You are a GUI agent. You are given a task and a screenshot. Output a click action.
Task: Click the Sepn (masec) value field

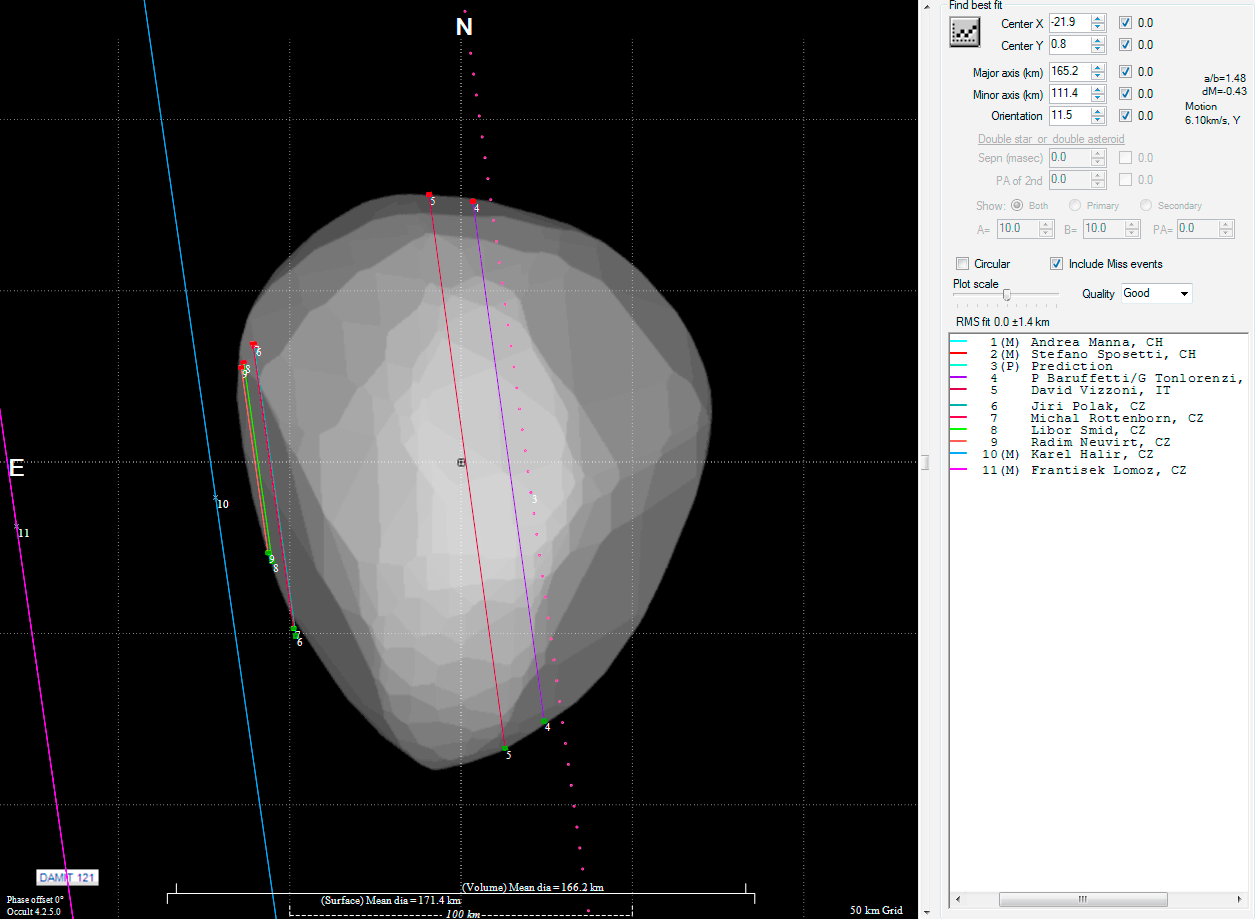[x=1069, y=158]
